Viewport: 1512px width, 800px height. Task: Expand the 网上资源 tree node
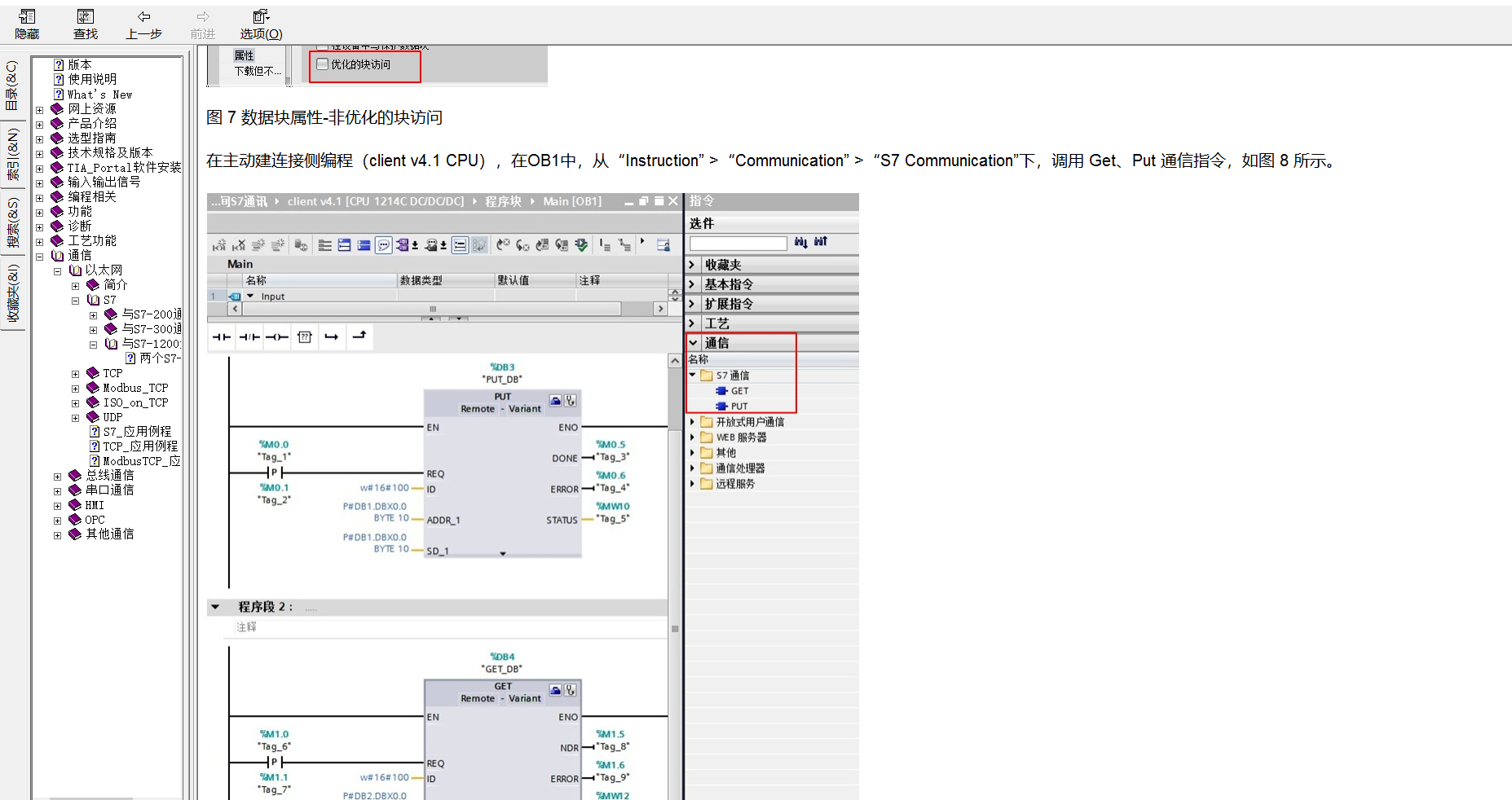pos(39,109)
